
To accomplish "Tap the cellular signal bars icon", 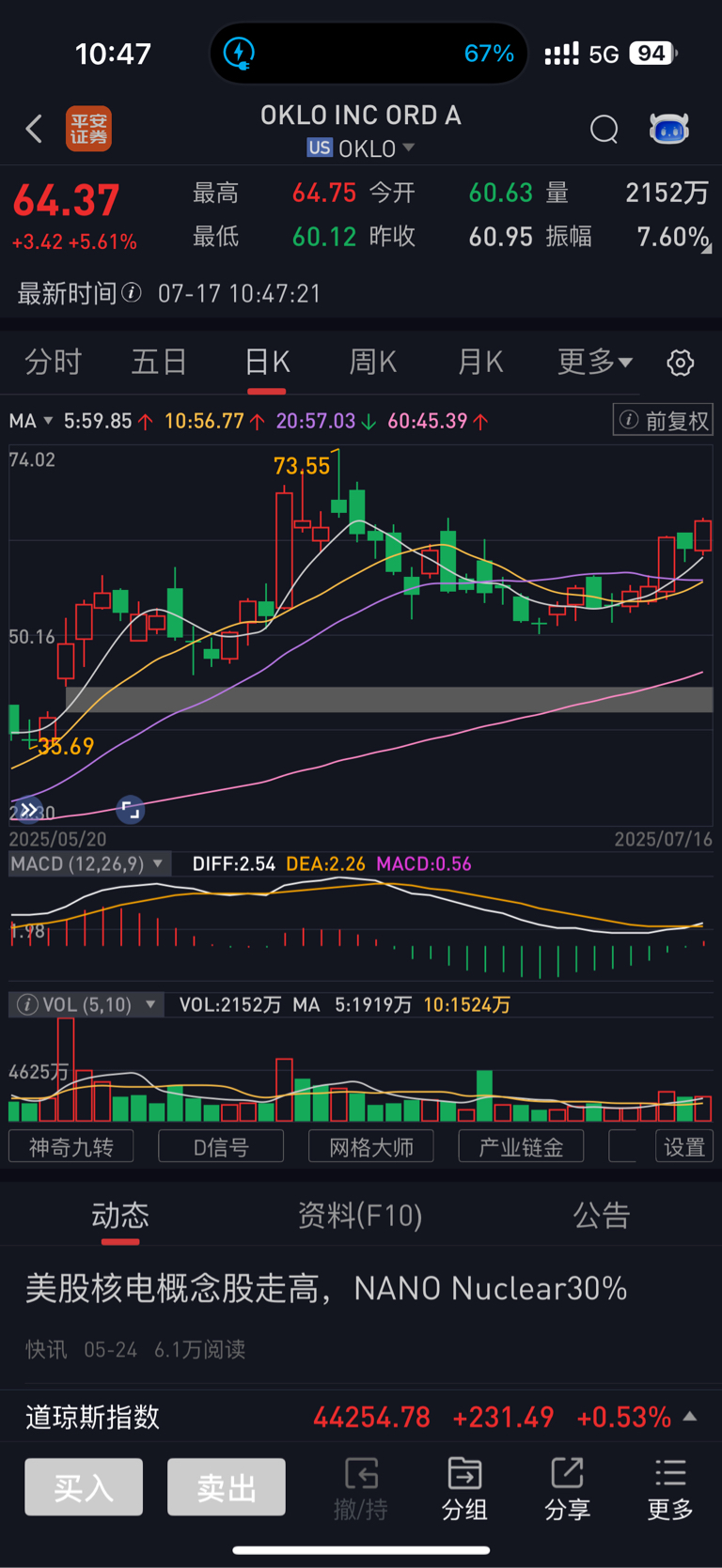I will tap(561, 54).
